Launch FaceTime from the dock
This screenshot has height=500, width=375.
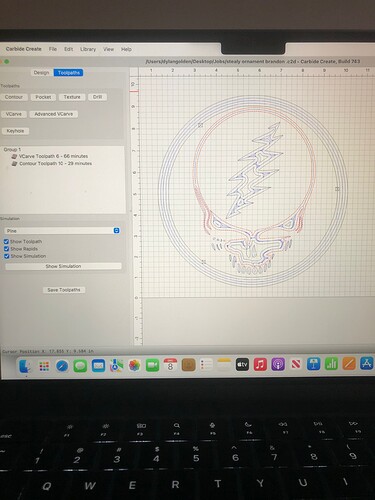coord(152,365)
